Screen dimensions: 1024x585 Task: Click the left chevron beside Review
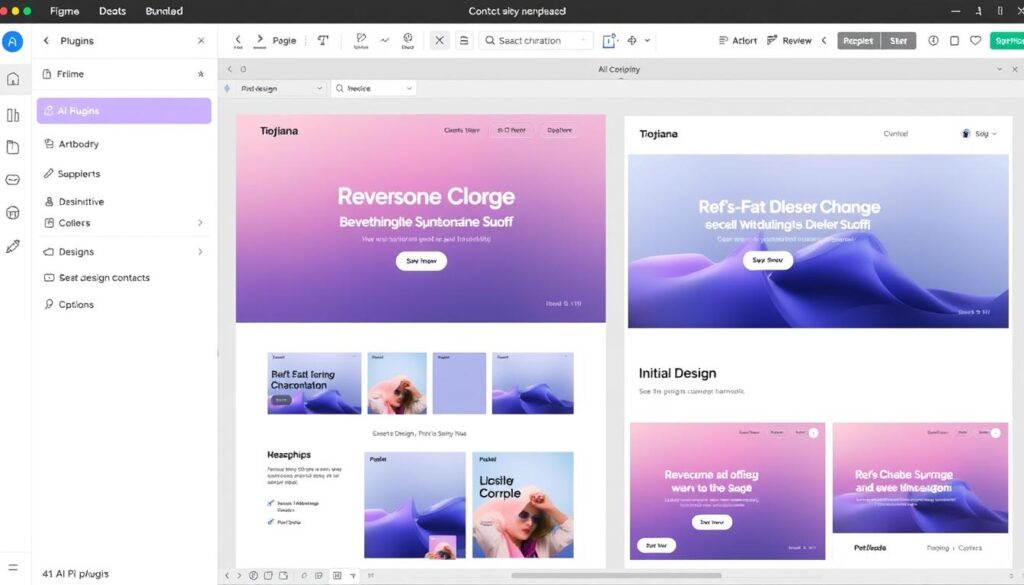tap(824, 40)
